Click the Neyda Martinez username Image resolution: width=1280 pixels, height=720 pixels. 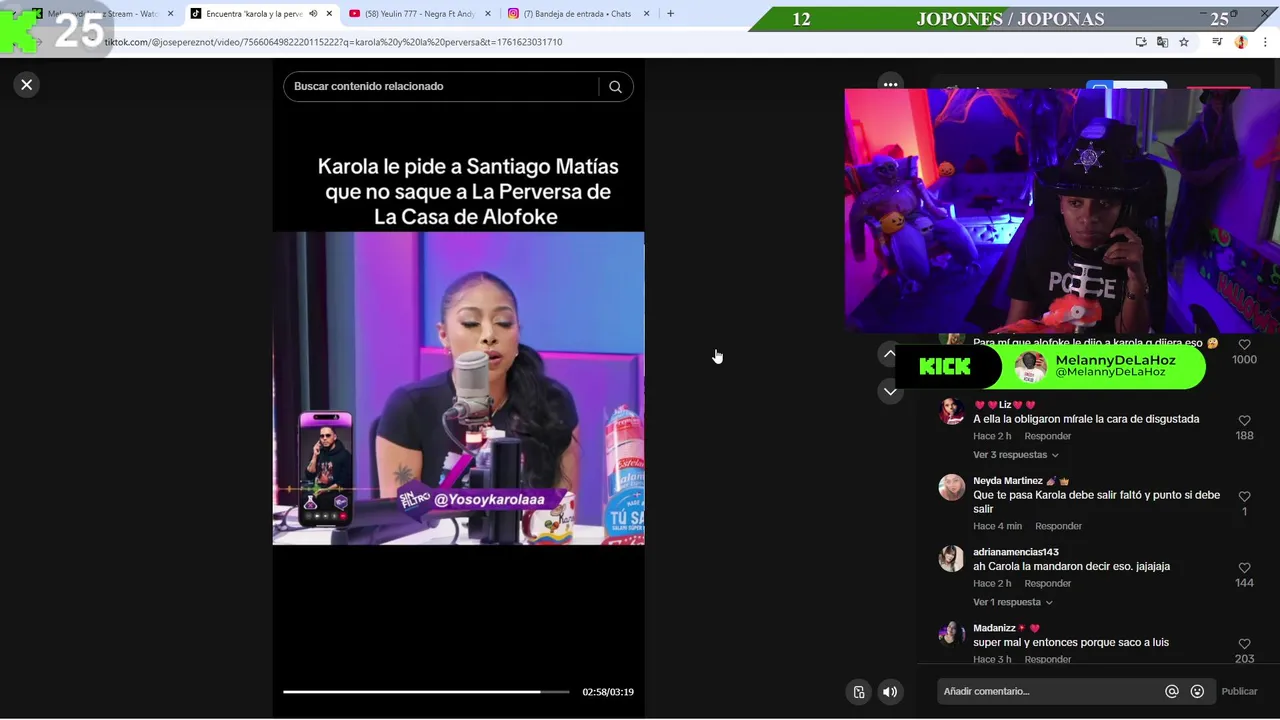pyautogui.click(x=1008, y=481)
